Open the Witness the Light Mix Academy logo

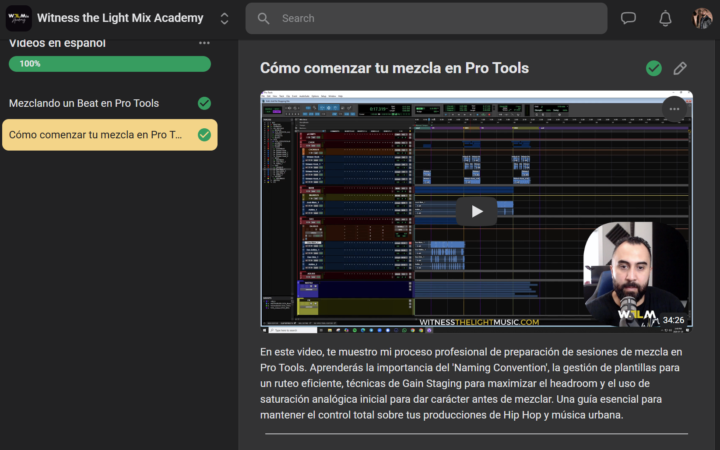(18, 18)
